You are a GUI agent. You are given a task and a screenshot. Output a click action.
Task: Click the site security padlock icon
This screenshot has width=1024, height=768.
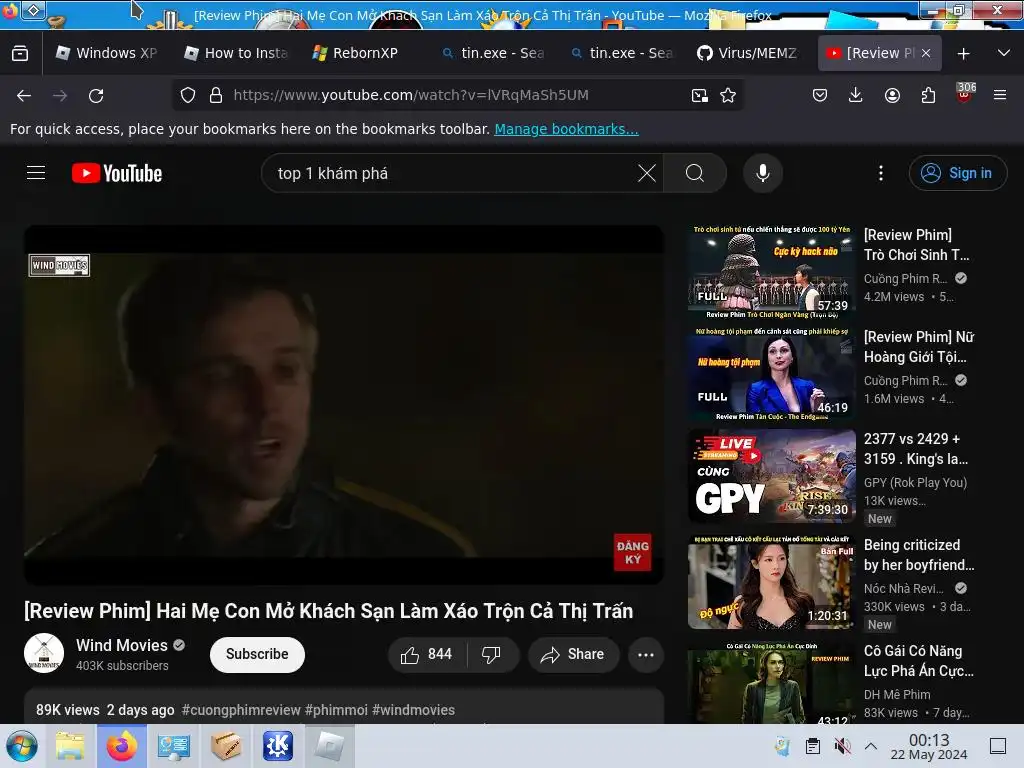click(216, 95)
